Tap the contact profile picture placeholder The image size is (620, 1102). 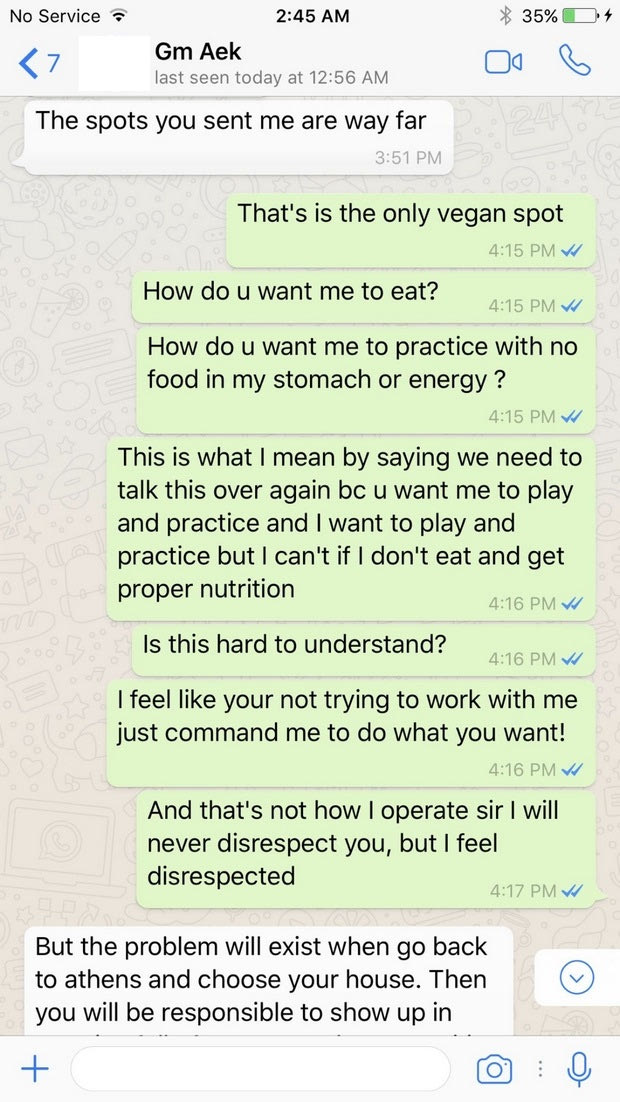[114, 63]
